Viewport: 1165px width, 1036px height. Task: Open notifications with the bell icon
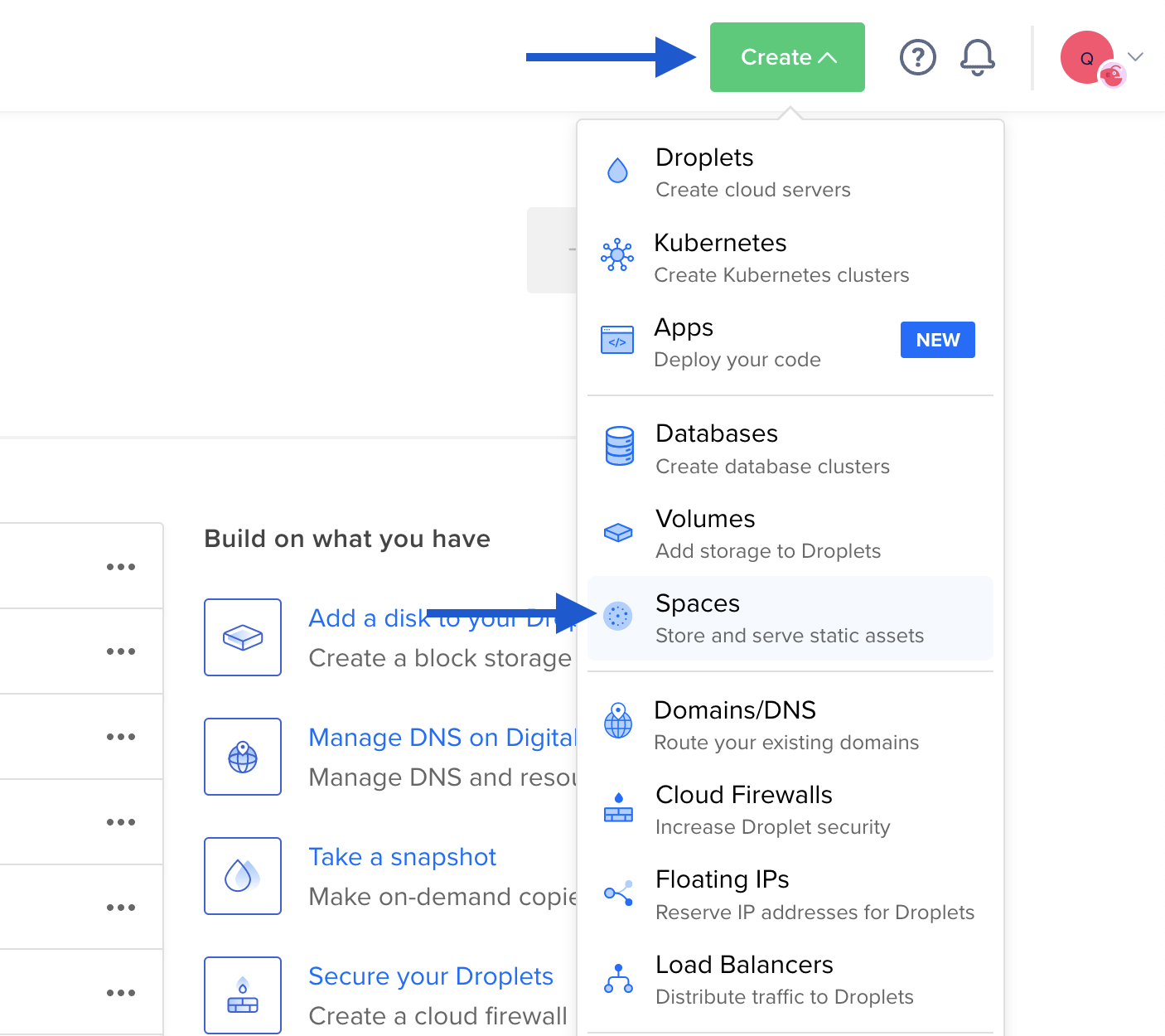976,57
